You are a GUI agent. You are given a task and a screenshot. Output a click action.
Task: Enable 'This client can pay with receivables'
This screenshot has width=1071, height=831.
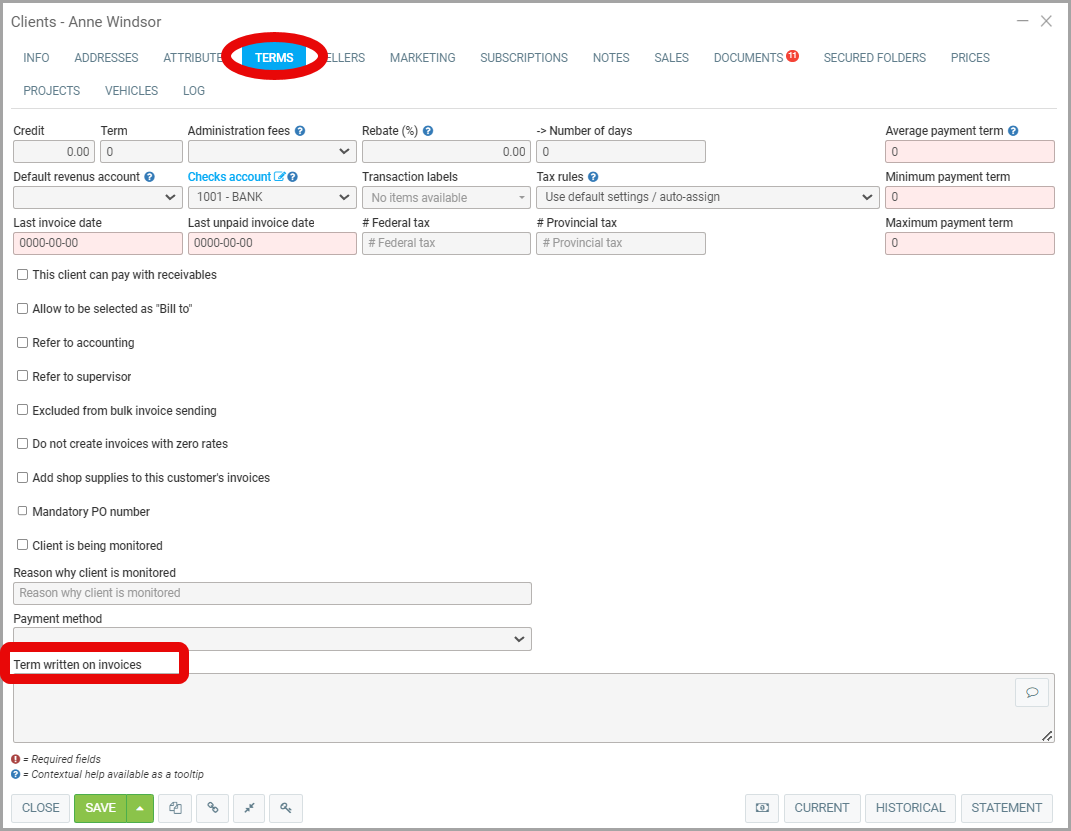(x=23, y=275)
